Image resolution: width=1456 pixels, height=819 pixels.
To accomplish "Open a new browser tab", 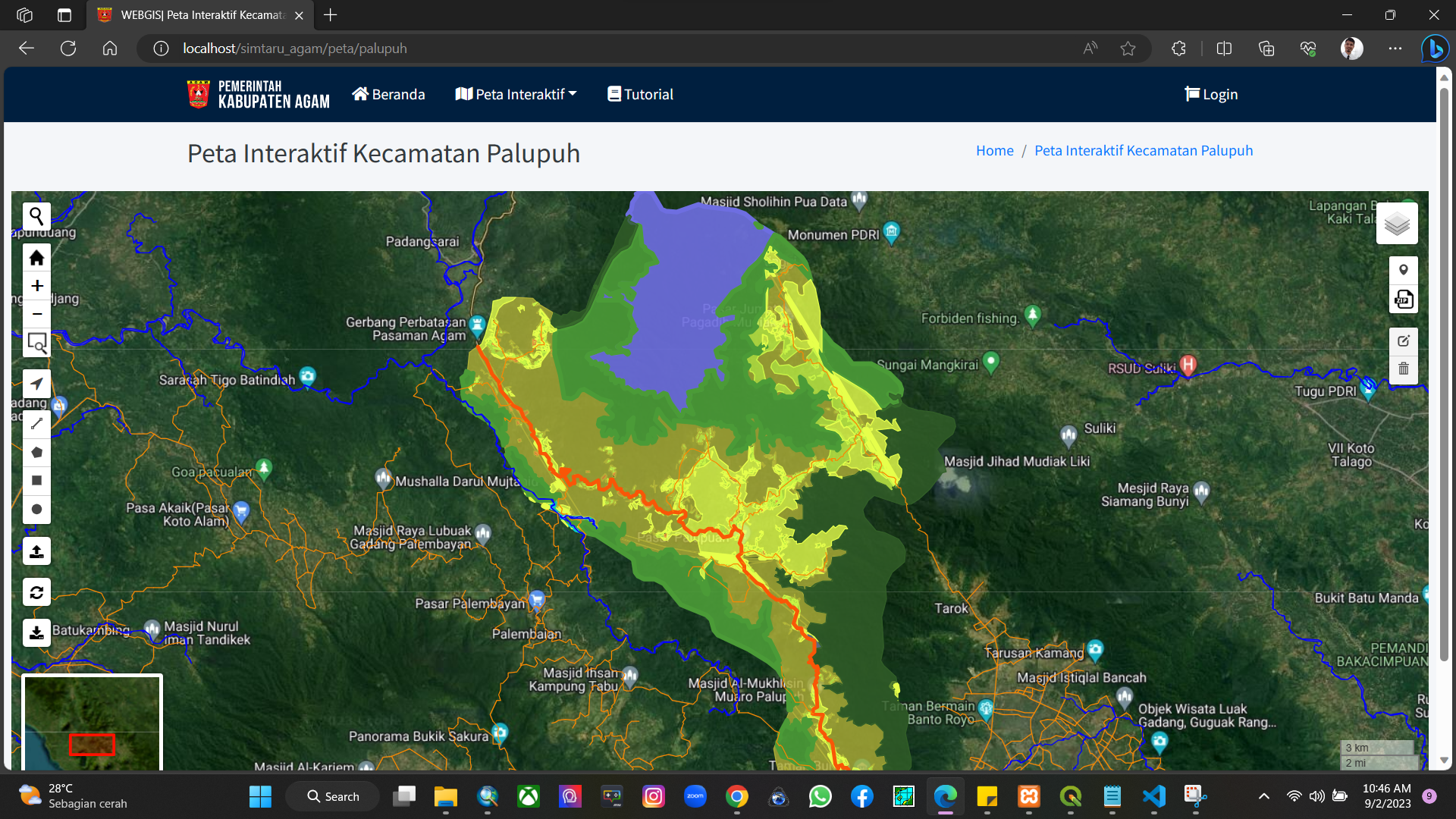I will click(330, 15).
